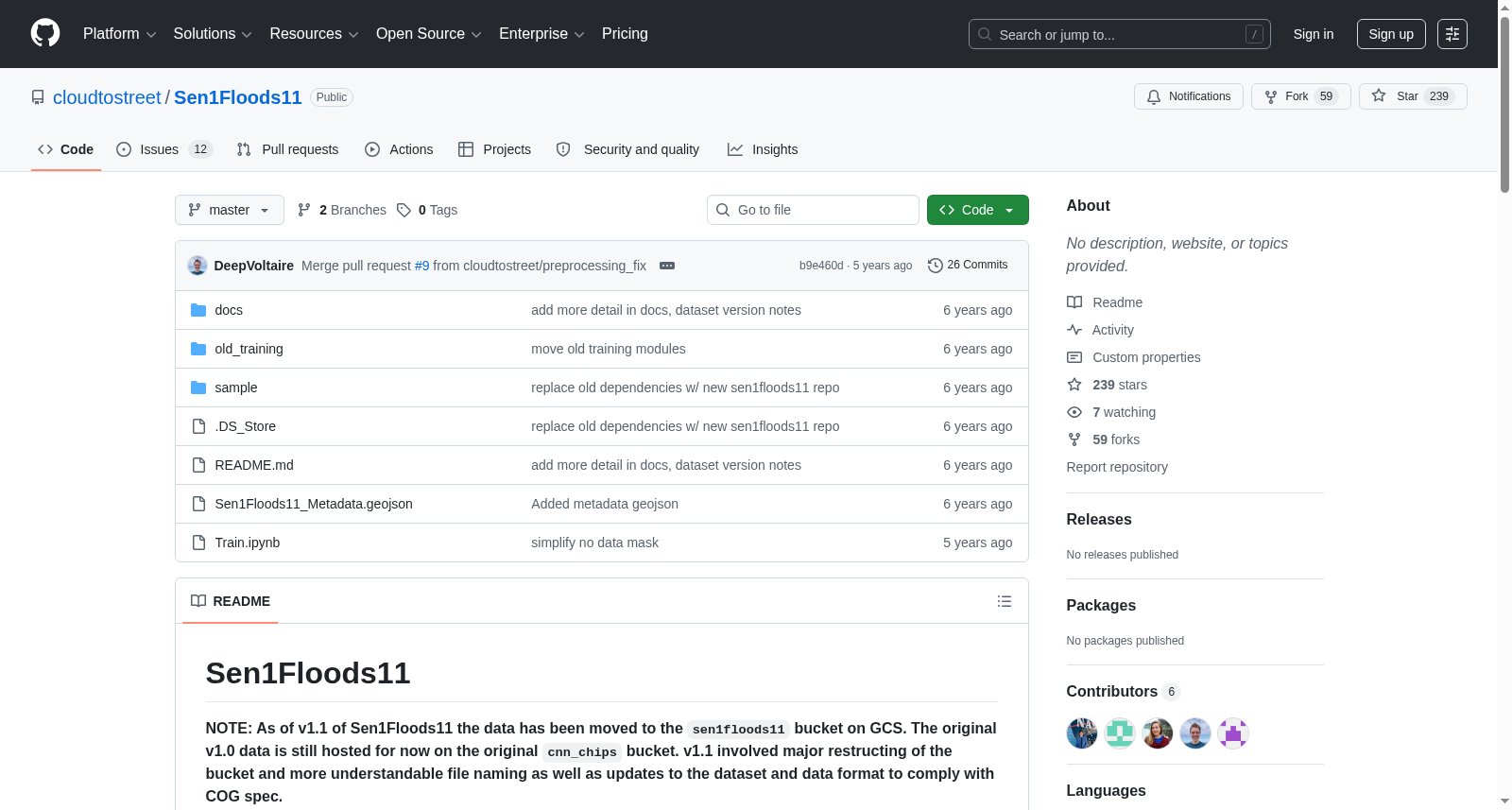The height and width of the screenshot is (810, 1512).
Task: Focus the Search or jump to field
Action: click(1120, 34)
